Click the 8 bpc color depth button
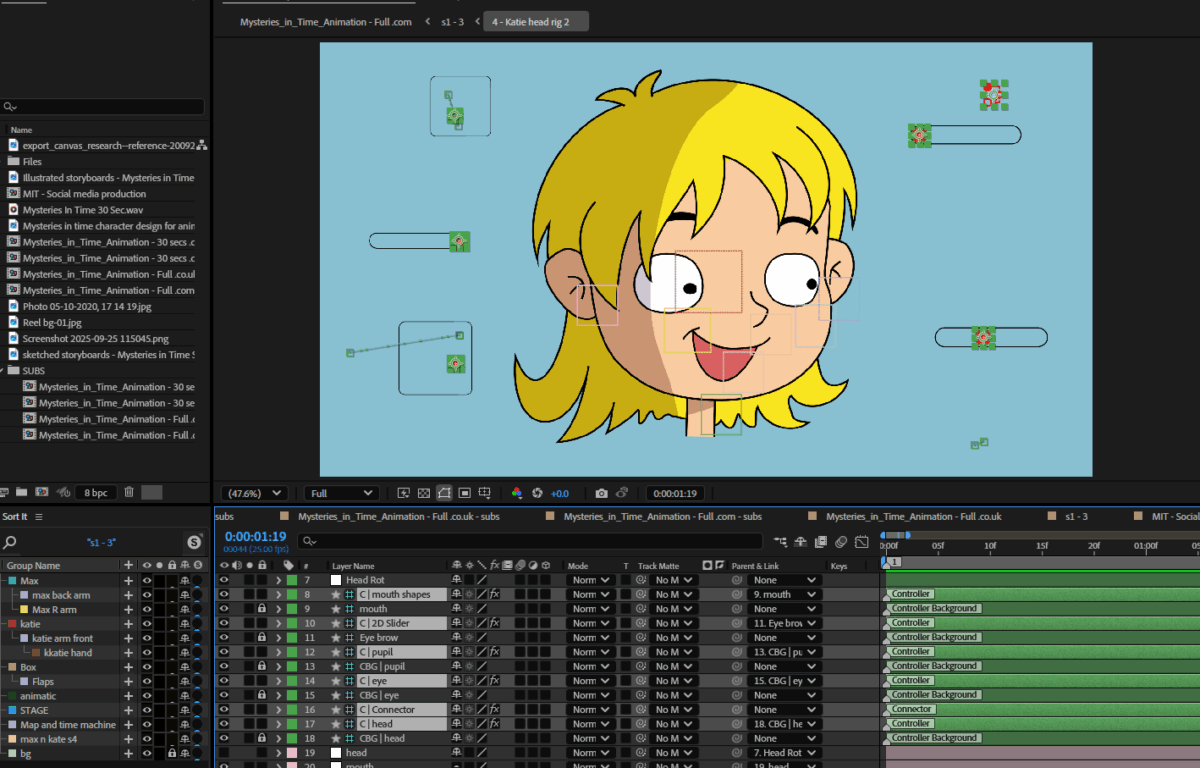Image resolution: width=1200 pixels, height=768 pixels. coord(97,492)
